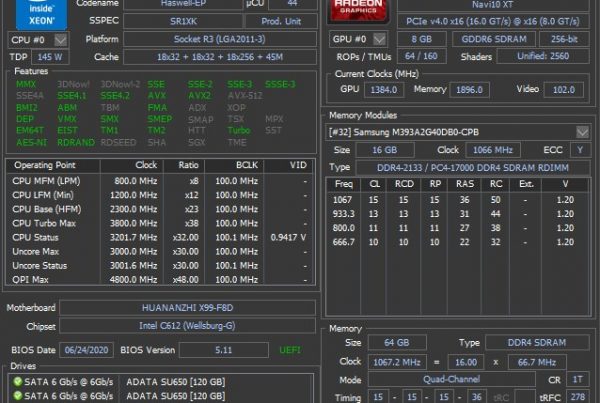The image size is (600, 403).
Task: Click the Chipset field Intel C612 (Wellsburg-G)
Action: (188, 326)
